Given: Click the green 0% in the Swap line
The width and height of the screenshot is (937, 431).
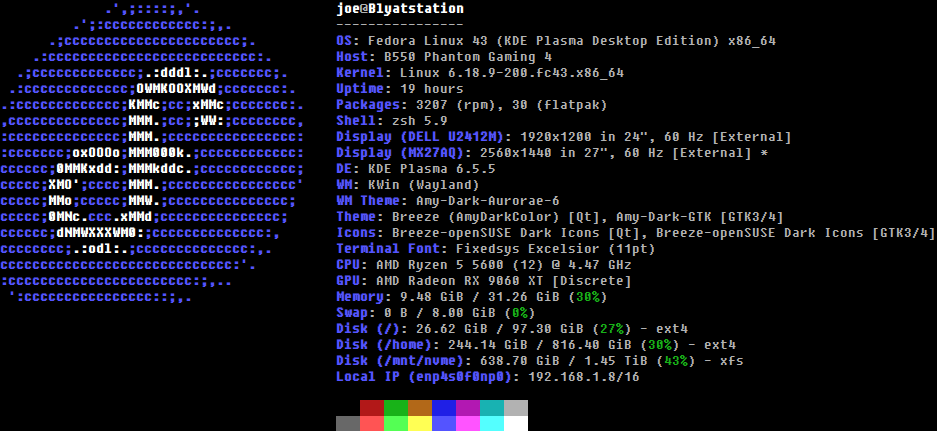Looking at the screenshot, I should click(x=520, y=313).
